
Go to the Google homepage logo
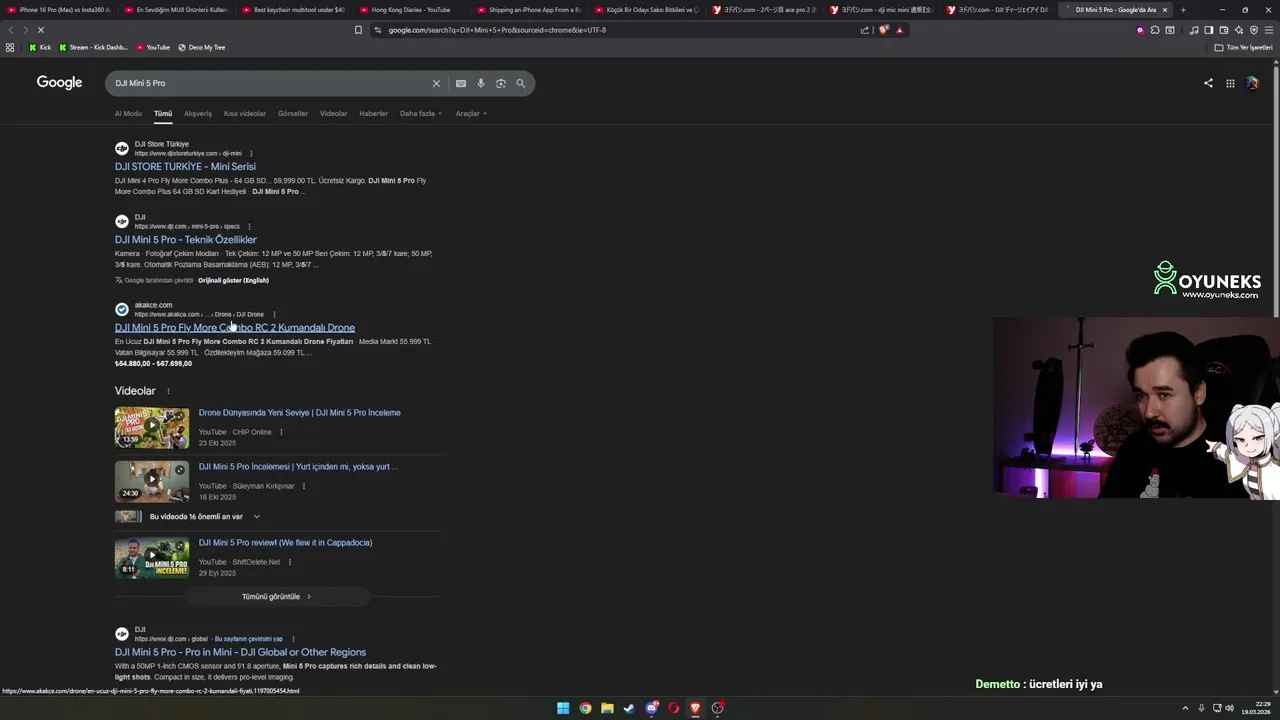tap(59, 82)
